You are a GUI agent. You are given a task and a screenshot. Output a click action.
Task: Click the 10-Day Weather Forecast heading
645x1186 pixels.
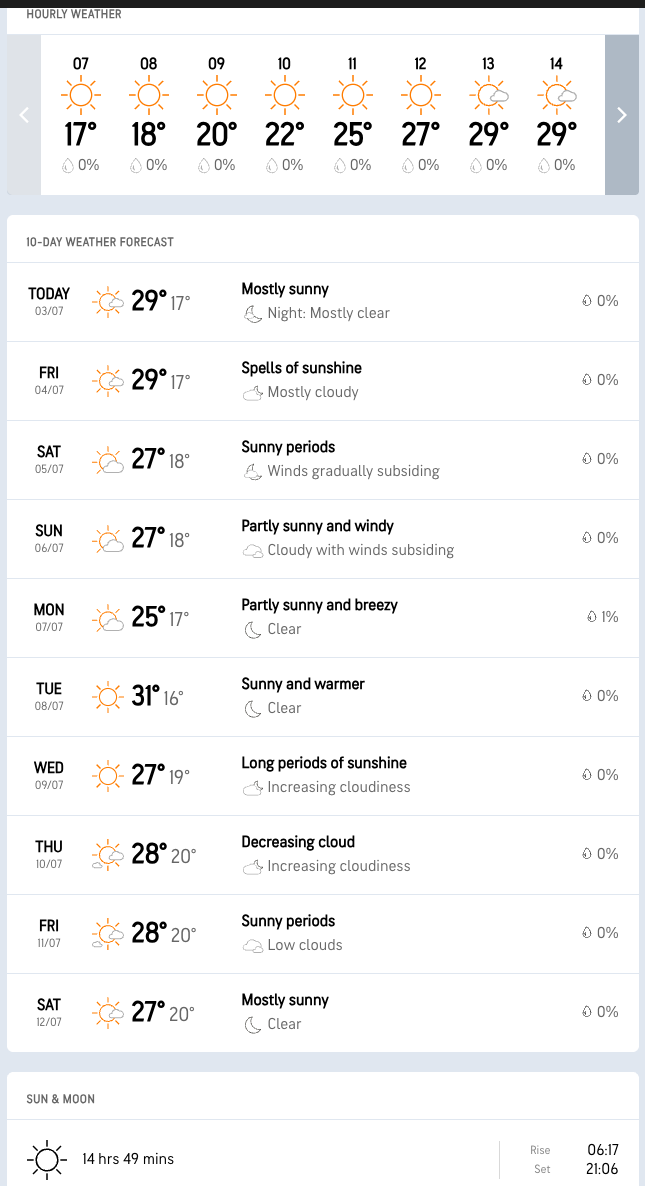100,242
